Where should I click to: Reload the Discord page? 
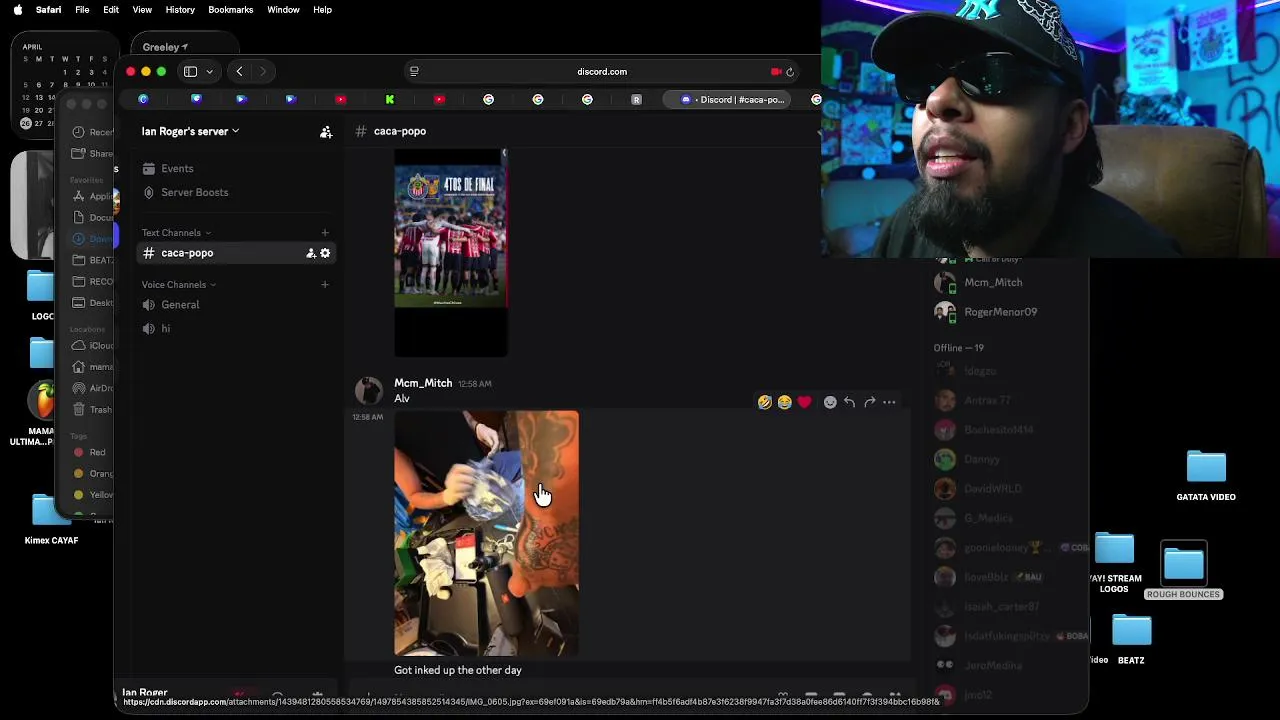[x=790, y=72]
